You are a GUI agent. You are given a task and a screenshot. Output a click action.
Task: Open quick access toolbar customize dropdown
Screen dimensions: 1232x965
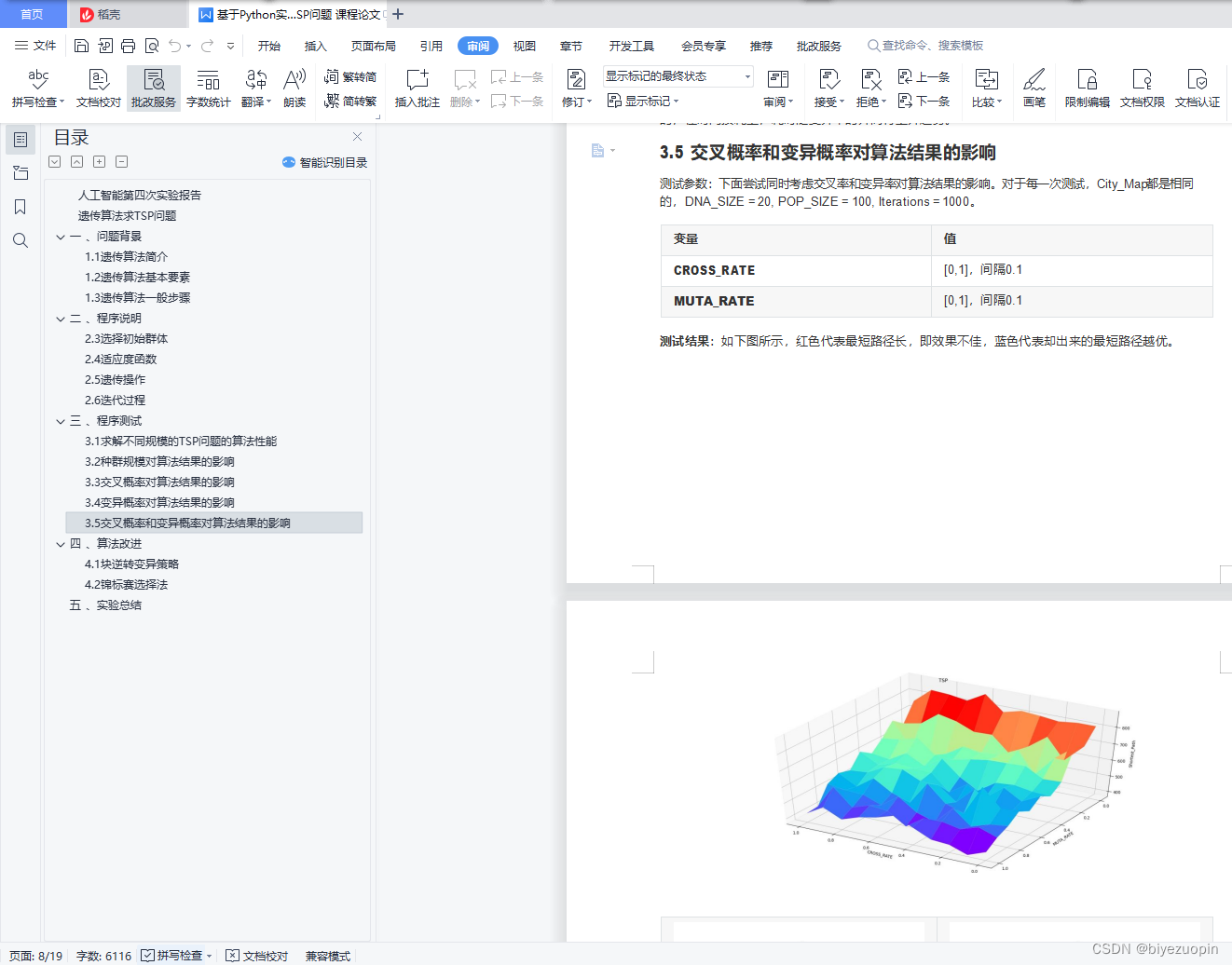[x=230, y=46]
